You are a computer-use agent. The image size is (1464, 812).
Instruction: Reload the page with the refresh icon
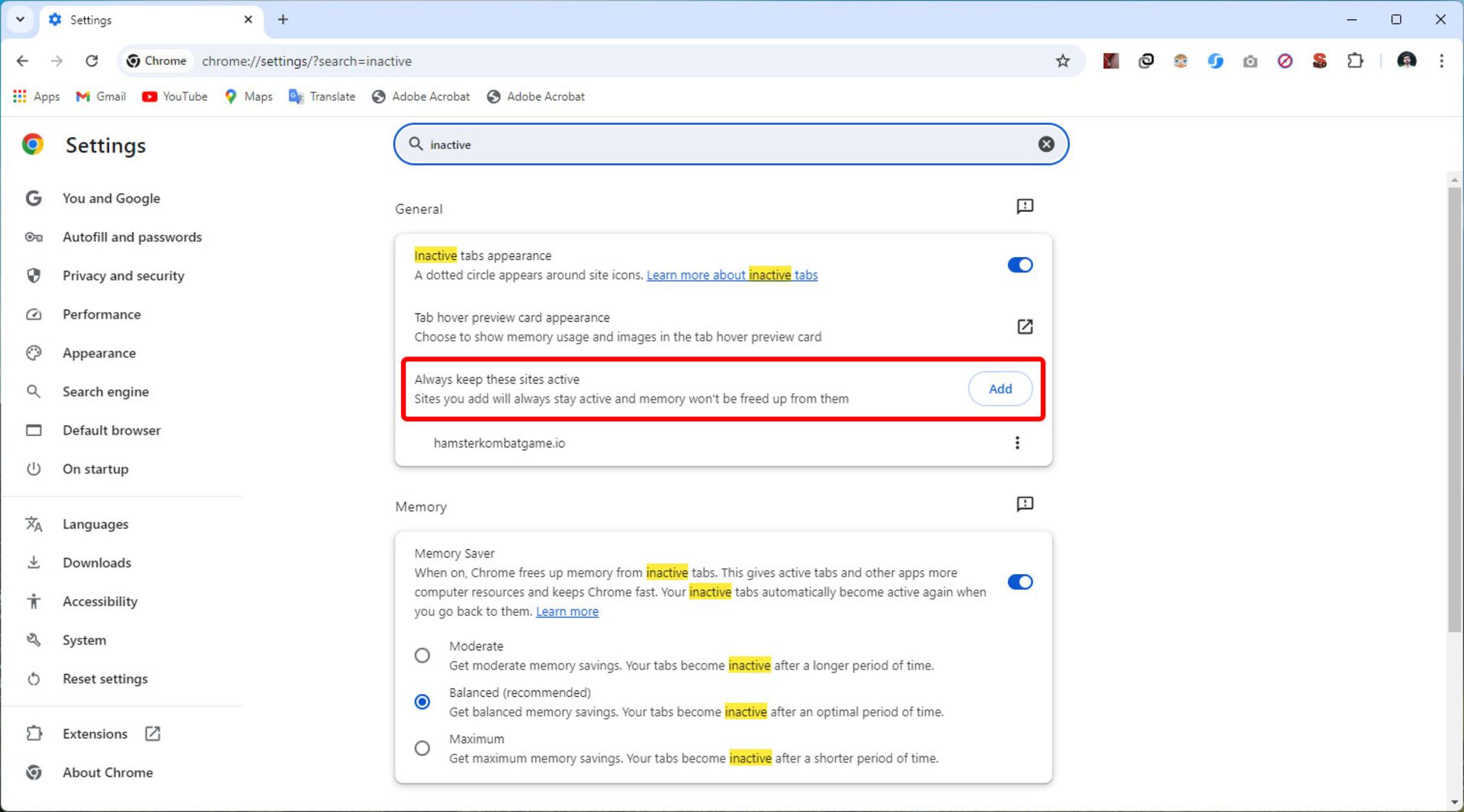pos(91,61)
